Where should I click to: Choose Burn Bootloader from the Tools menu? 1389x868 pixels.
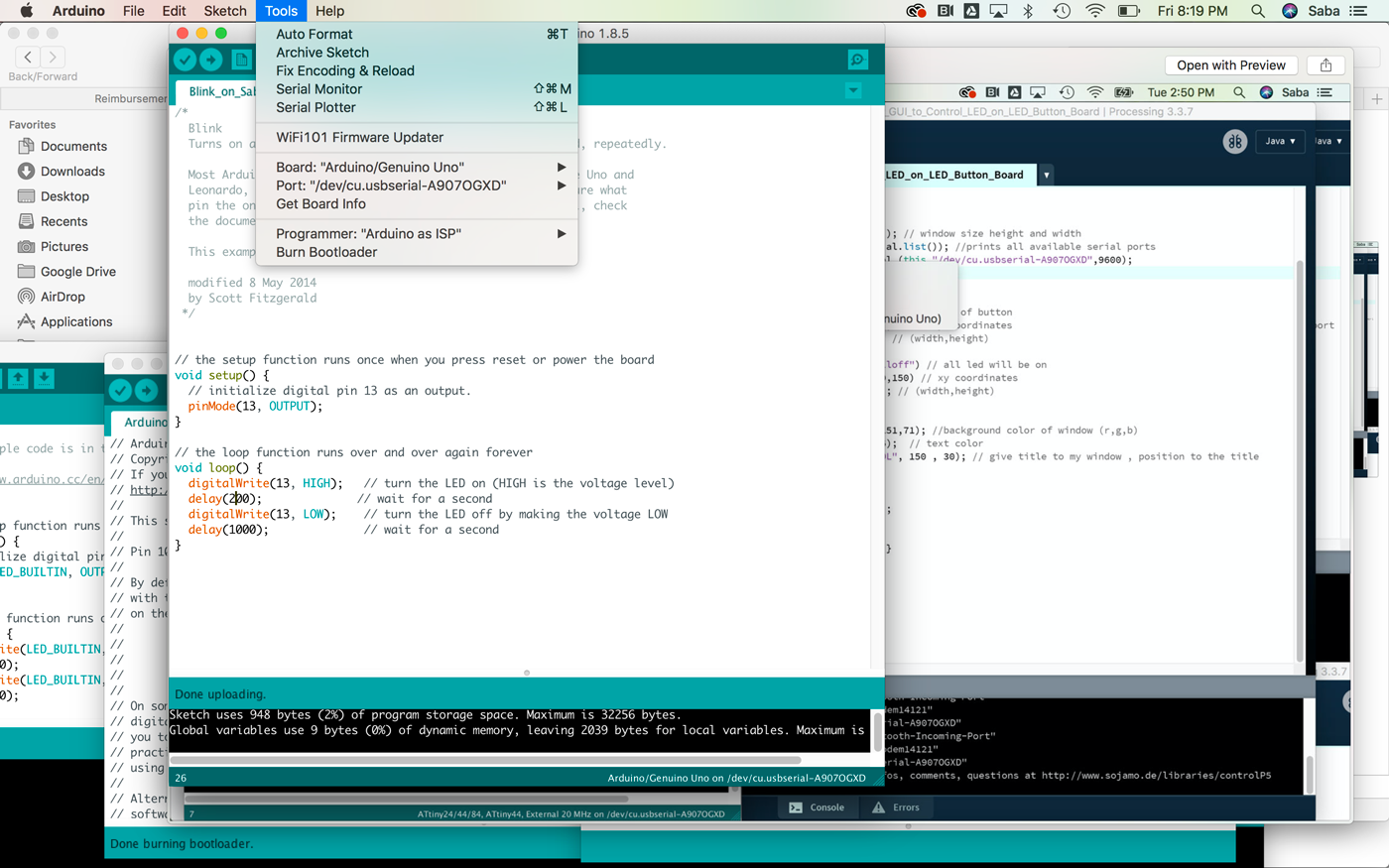click(x=417, y=252)
